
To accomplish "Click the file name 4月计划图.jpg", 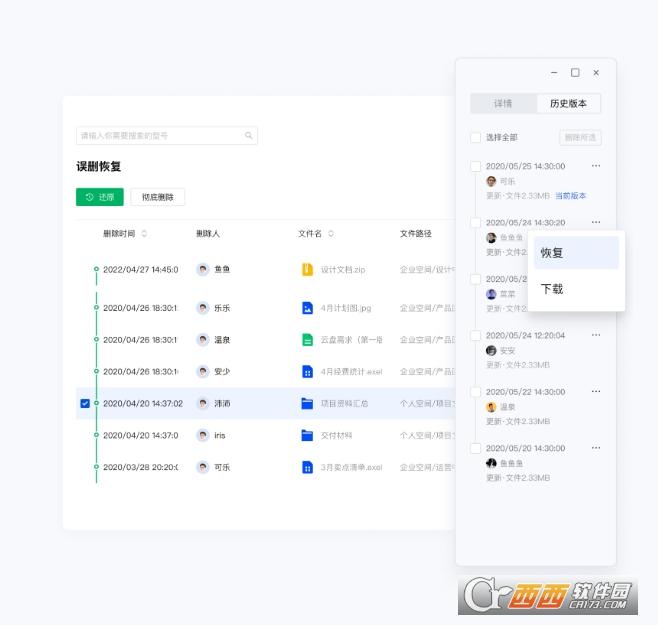I will 346,308.
